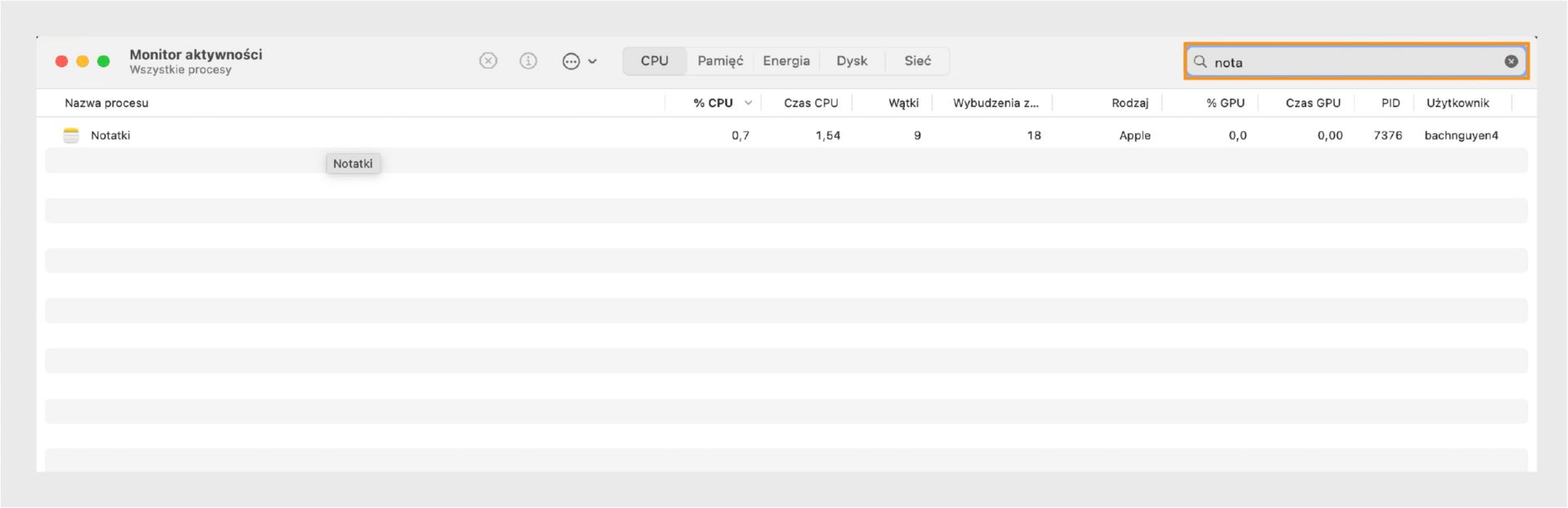The height and width of the screenshot is (508, 1568).
Task: Sort by Użytkownik column header
Action: pyautogui.click(x=1457, y=103)
